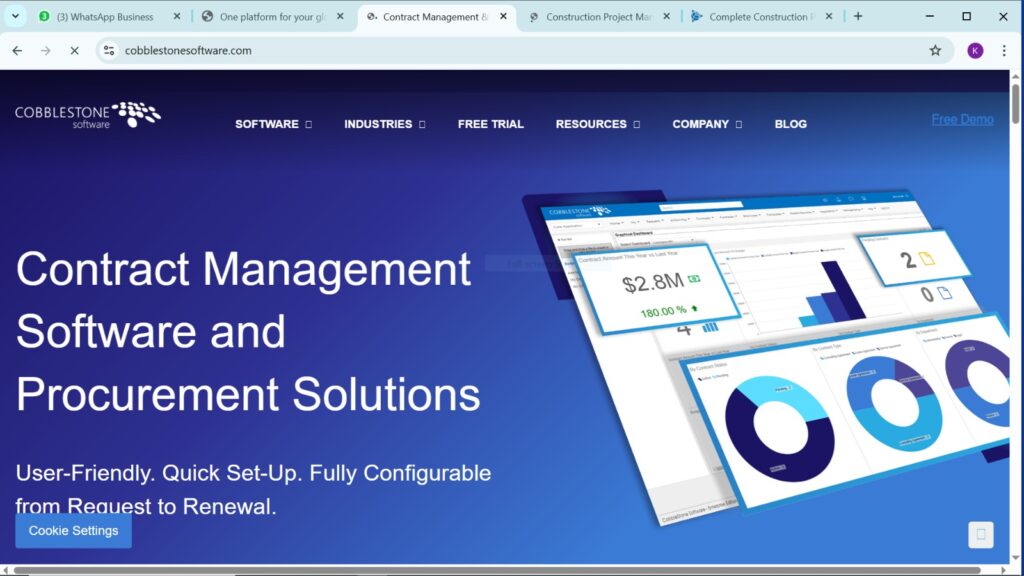Viewport: 1024px width, 576px height.
Task: Open the profile avatar K menu
Action: click(975, 50)
